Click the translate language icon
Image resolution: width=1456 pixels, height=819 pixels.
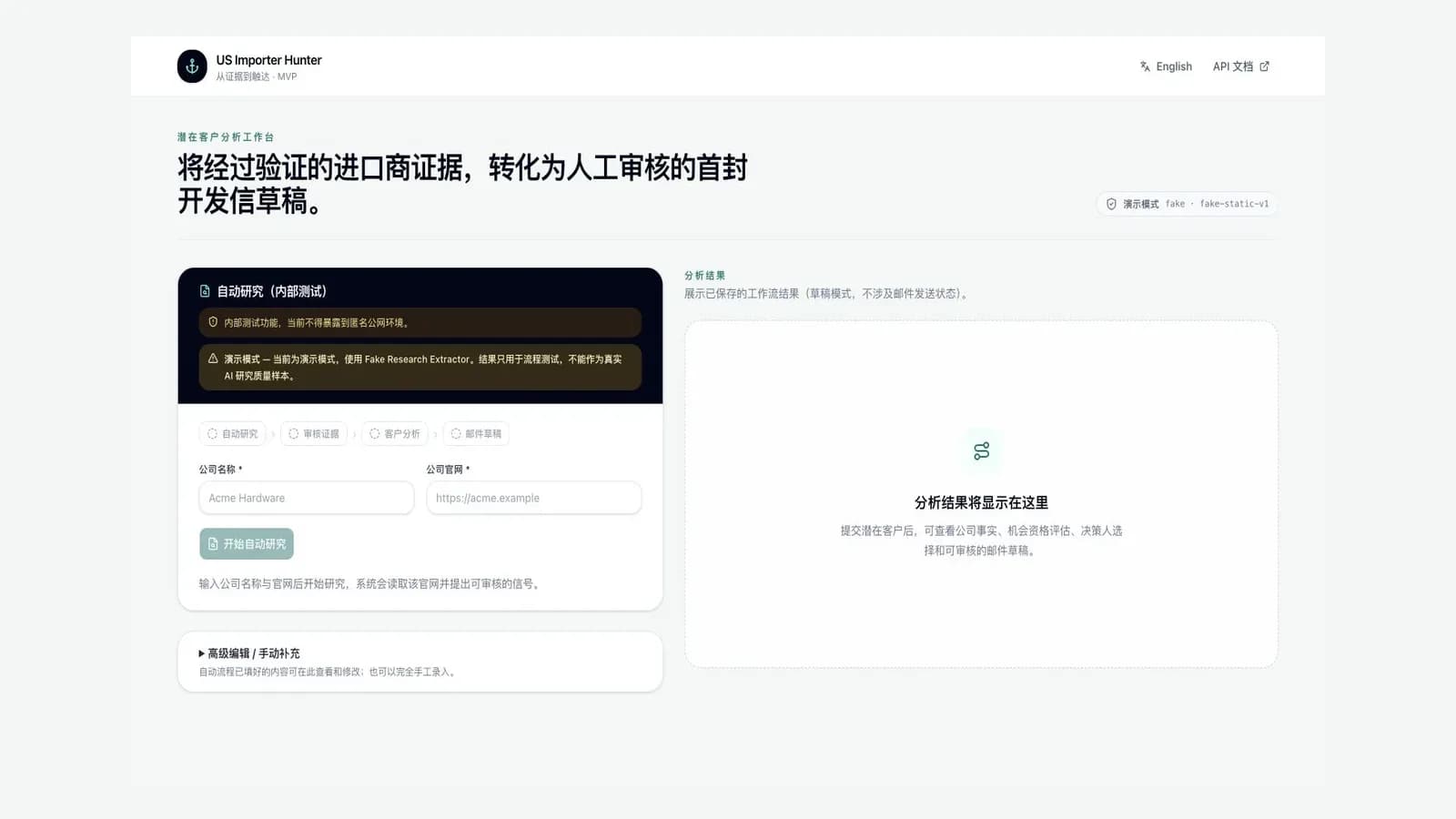coord(1145,66)
